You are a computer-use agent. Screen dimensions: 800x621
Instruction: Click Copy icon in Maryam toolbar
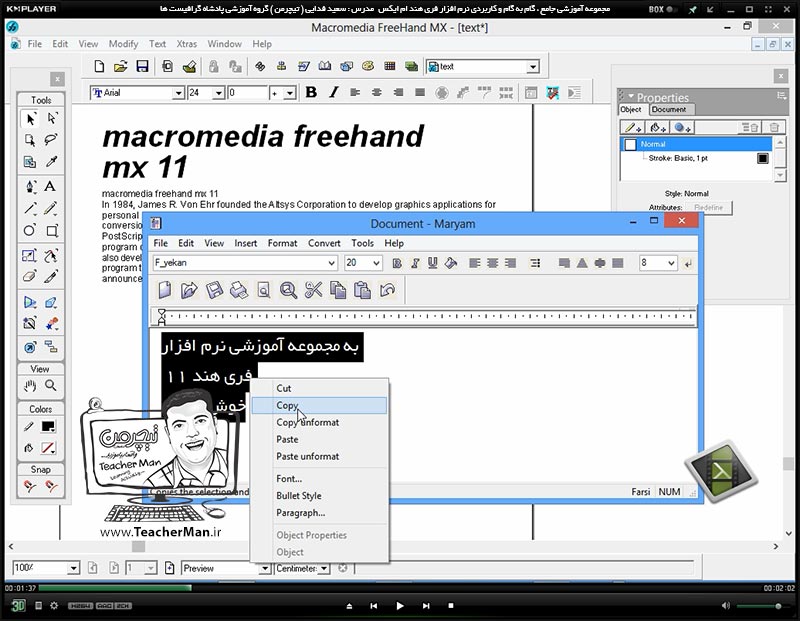pos(338,290)
